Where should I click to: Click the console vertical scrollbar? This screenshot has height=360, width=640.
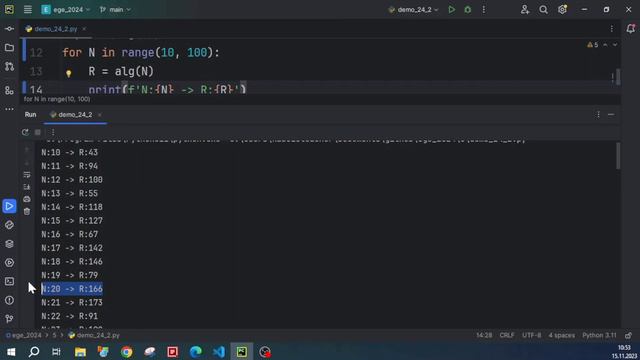pyautogui.click(x=618, y=156)
